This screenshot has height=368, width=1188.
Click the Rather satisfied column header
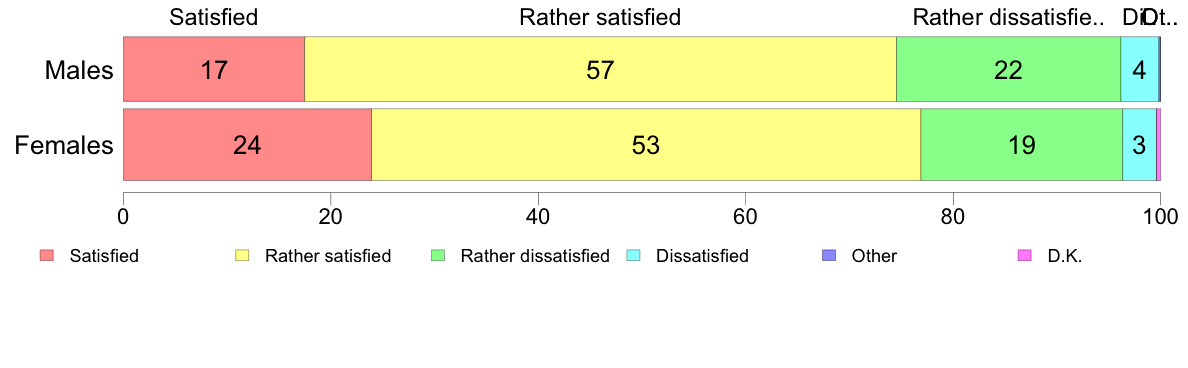600,17
